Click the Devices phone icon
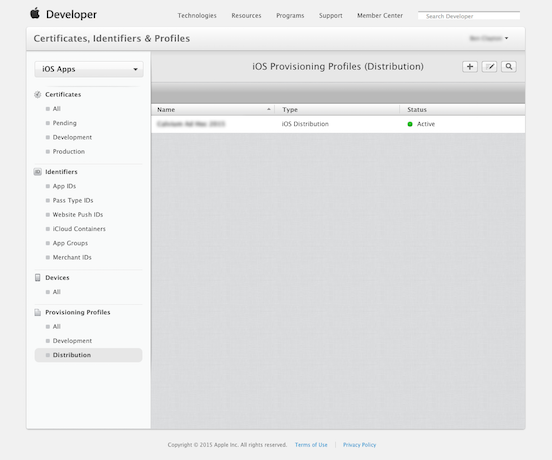The image size is (552, 460). (37, 278)
